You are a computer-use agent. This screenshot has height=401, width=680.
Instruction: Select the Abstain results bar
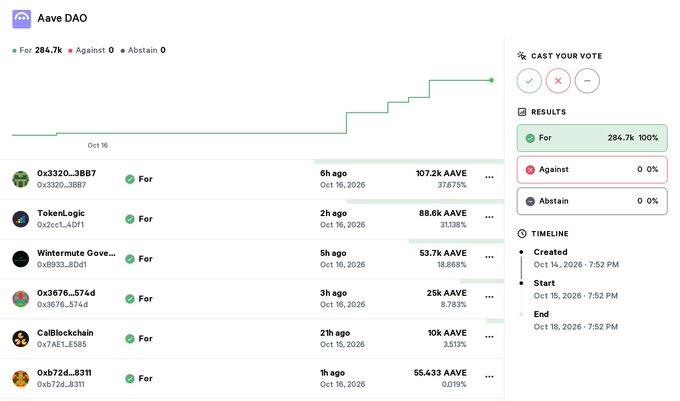[592, 201]
